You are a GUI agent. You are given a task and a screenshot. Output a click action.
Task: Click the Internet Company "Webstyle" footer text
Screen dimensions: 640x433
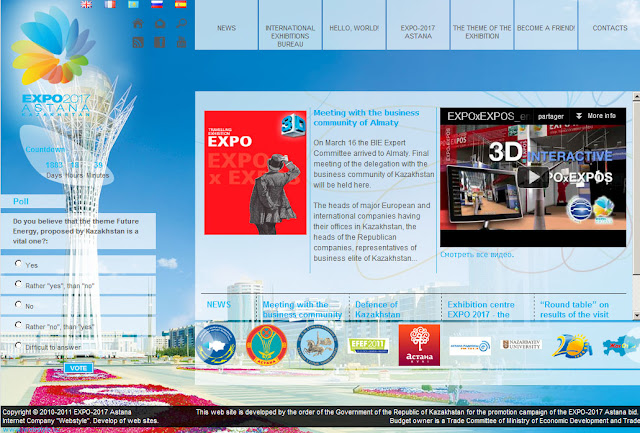coord(80,421)
